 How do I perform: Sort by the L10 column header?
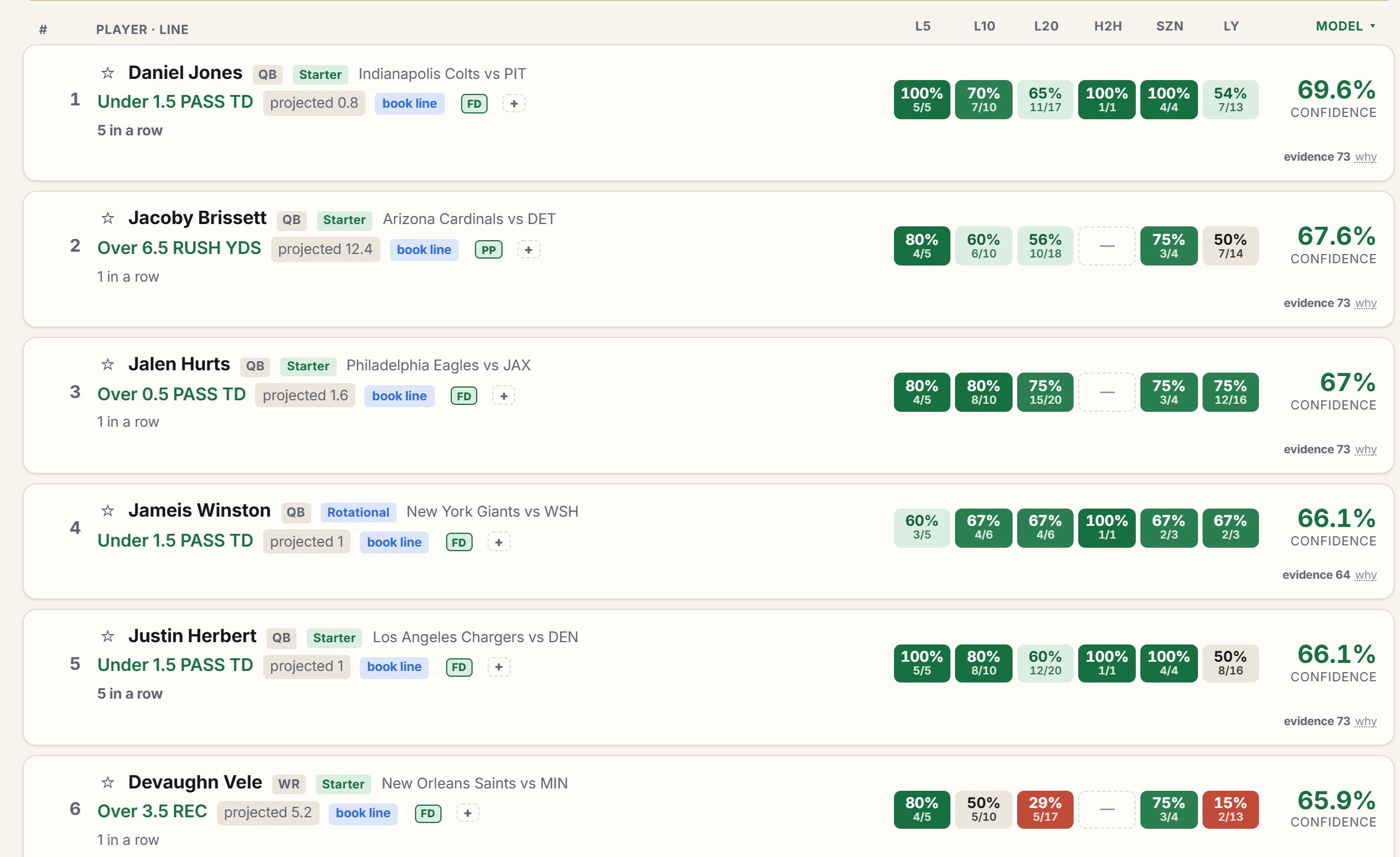point(984,26)
